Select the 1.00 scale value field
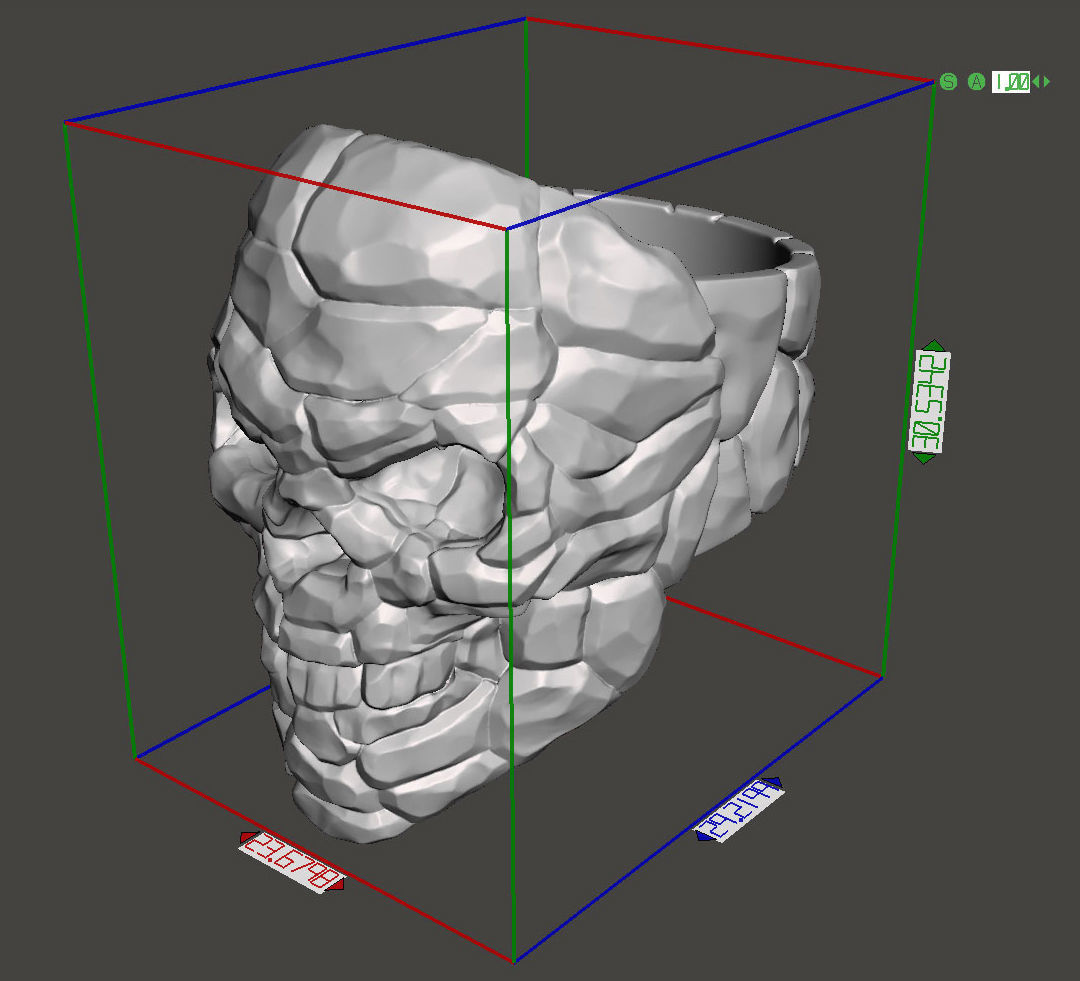Image resolution: width=1080 pixels, height=981 pixels. [x=1010, y=82]
